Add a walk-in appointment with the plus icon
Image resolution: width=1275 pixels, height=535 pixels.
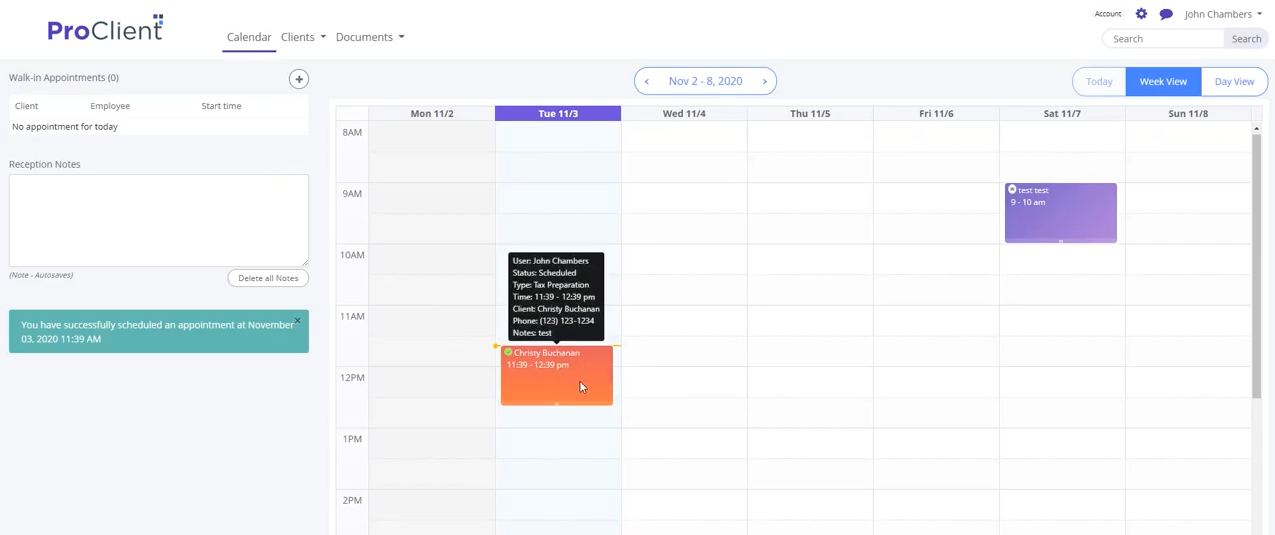point(298,79)
